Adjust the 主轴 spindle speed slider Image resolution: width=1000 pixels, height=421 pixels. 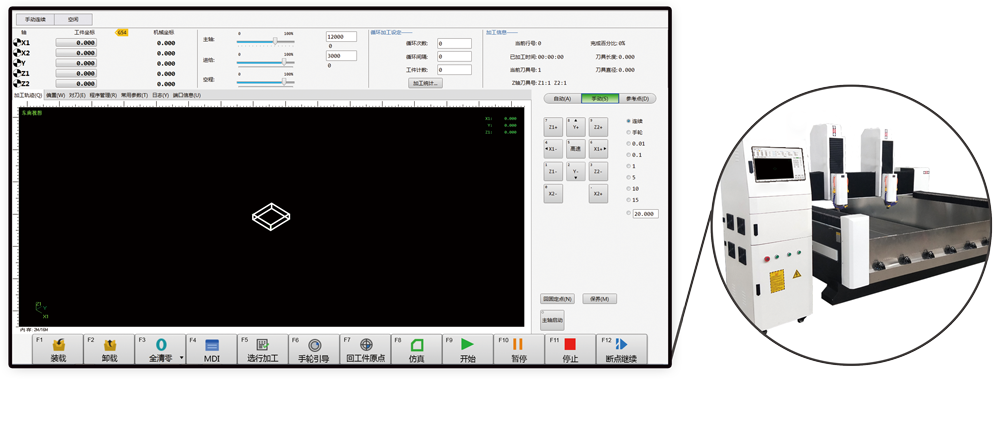(x=276, y=42)
